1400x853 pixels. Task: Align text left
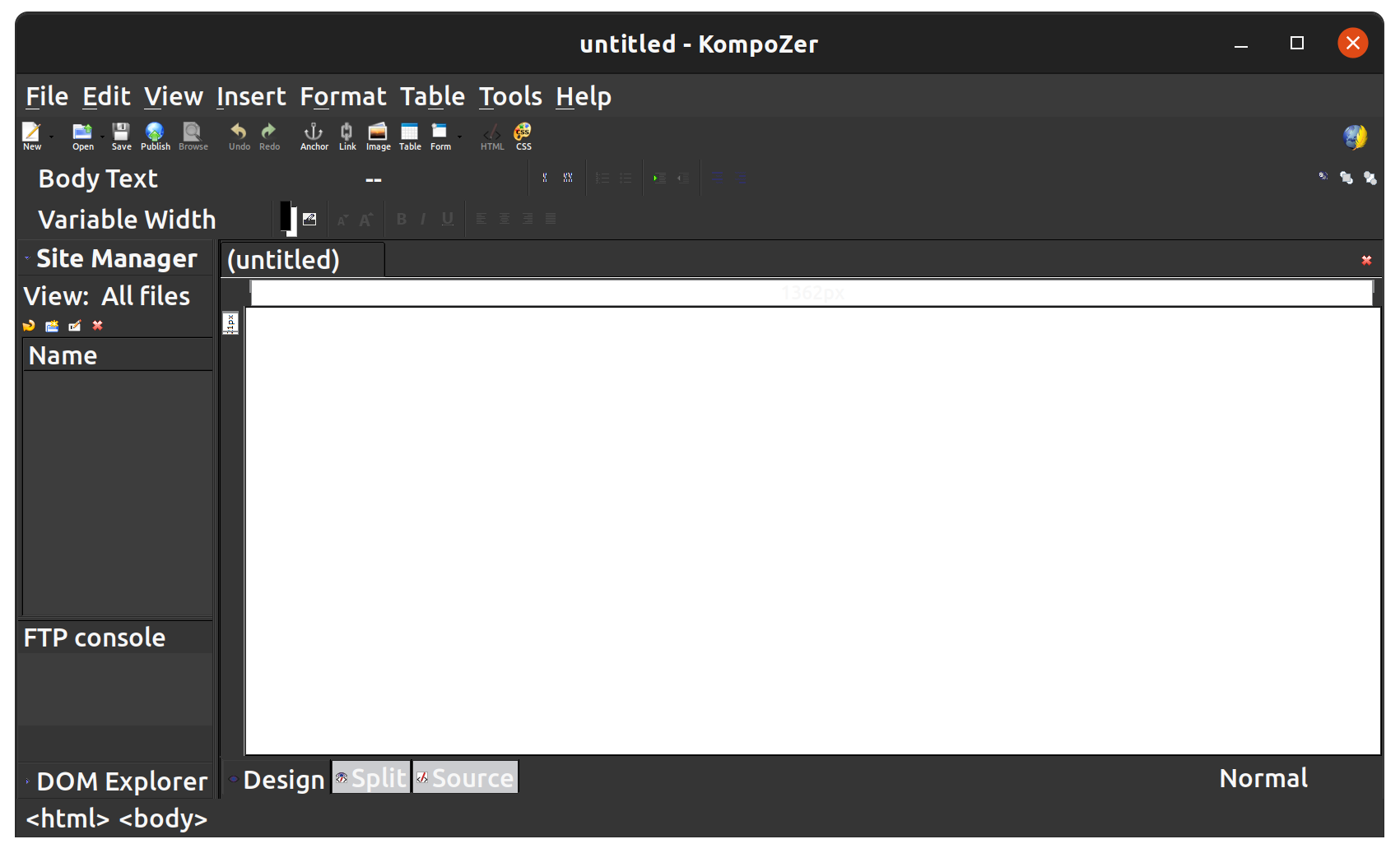click(481, 219)
